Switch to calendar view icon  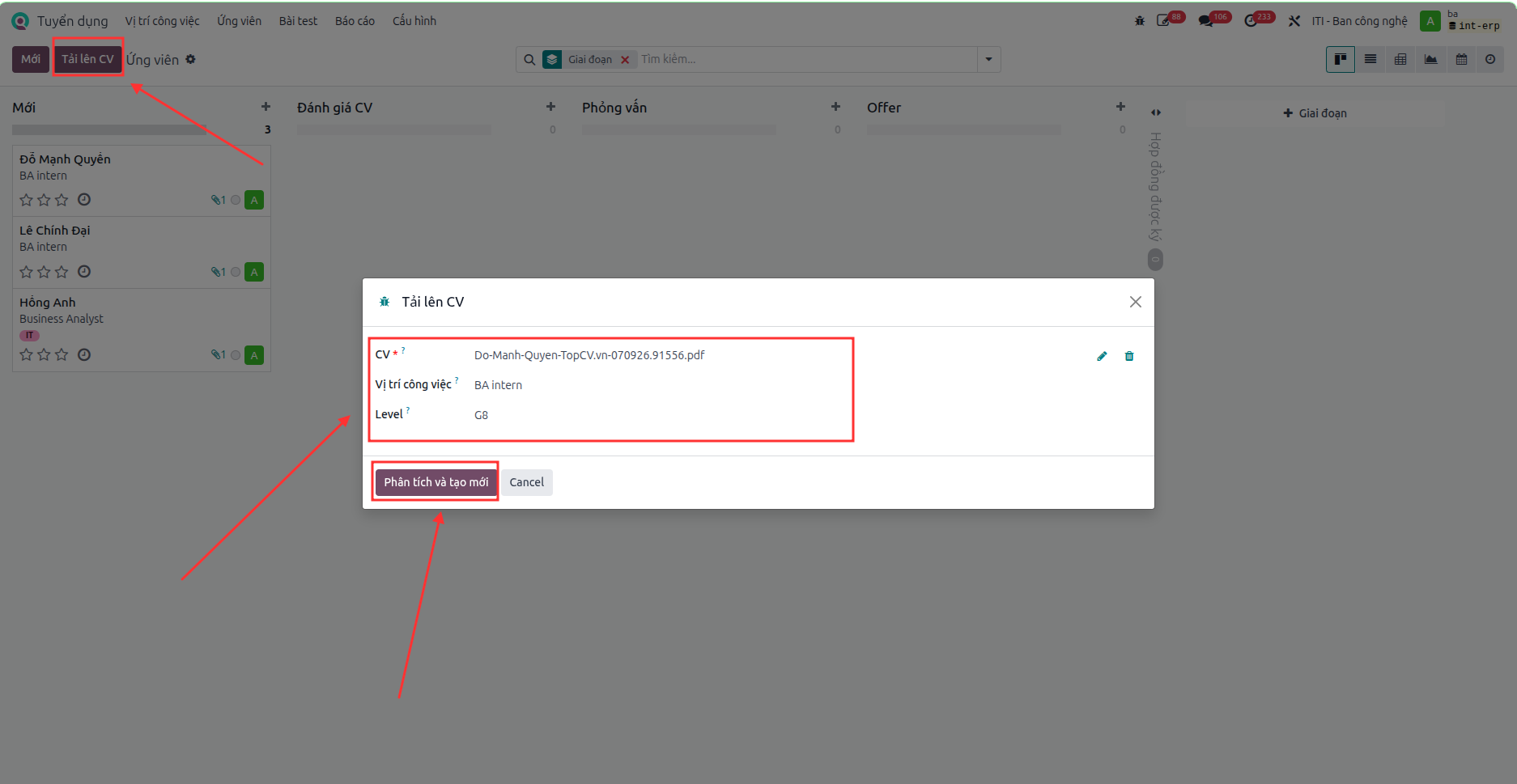pos(1461,59)
